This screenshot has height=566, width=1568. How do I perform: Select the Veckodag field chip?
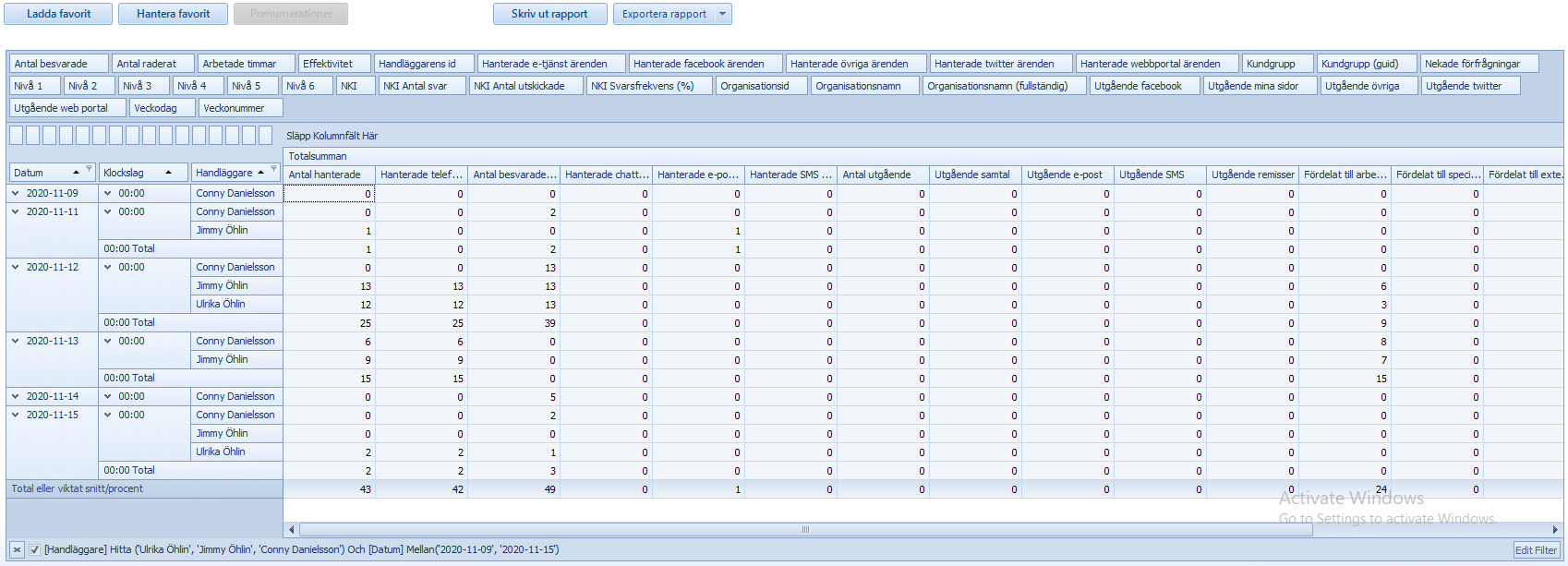(x=163, y=108)
